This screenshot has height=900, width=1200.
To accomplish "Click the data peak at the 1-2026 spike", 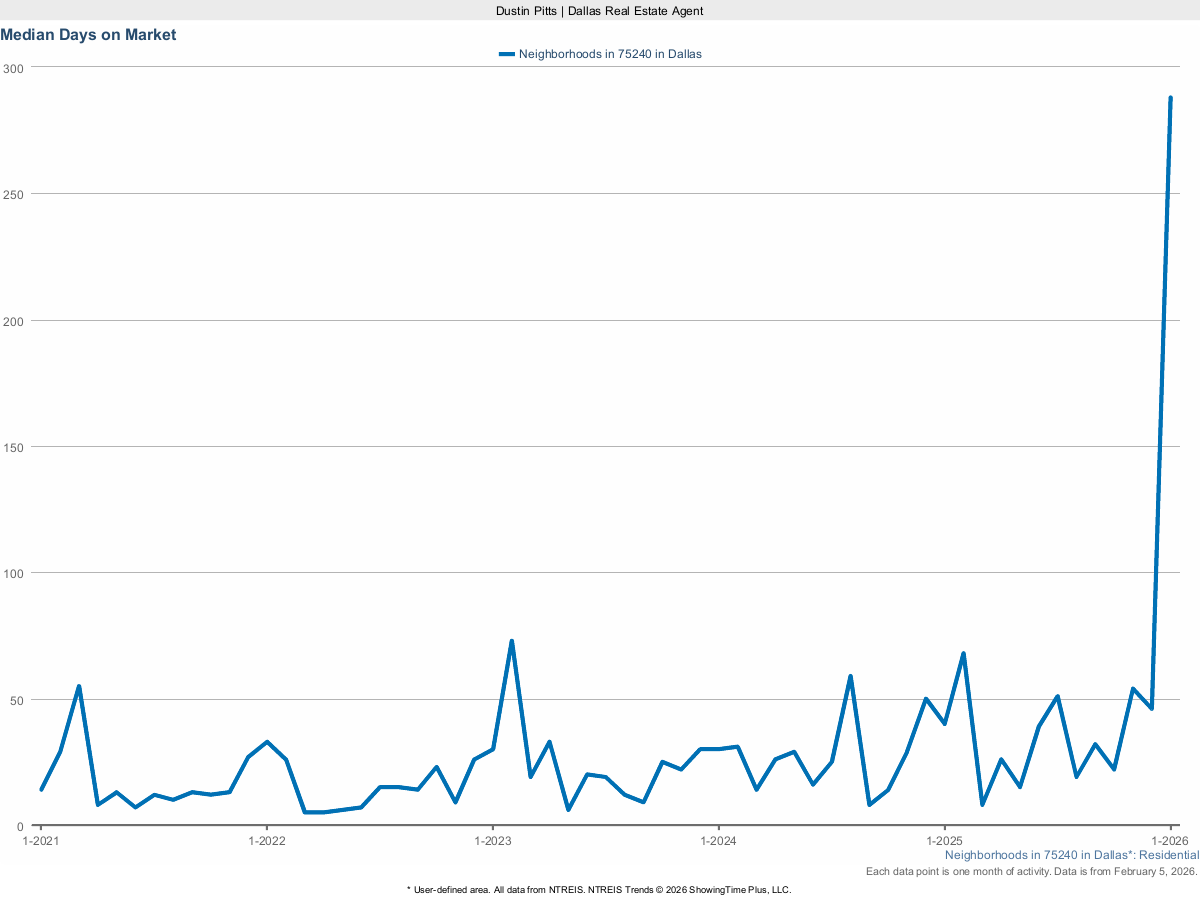I will tap(1170, 98).
